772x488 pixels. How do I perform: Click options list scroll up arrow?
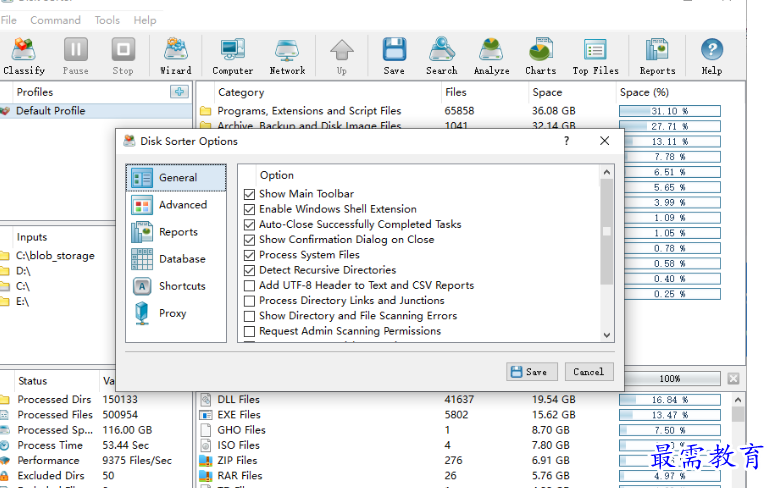(x=607, y=172)
